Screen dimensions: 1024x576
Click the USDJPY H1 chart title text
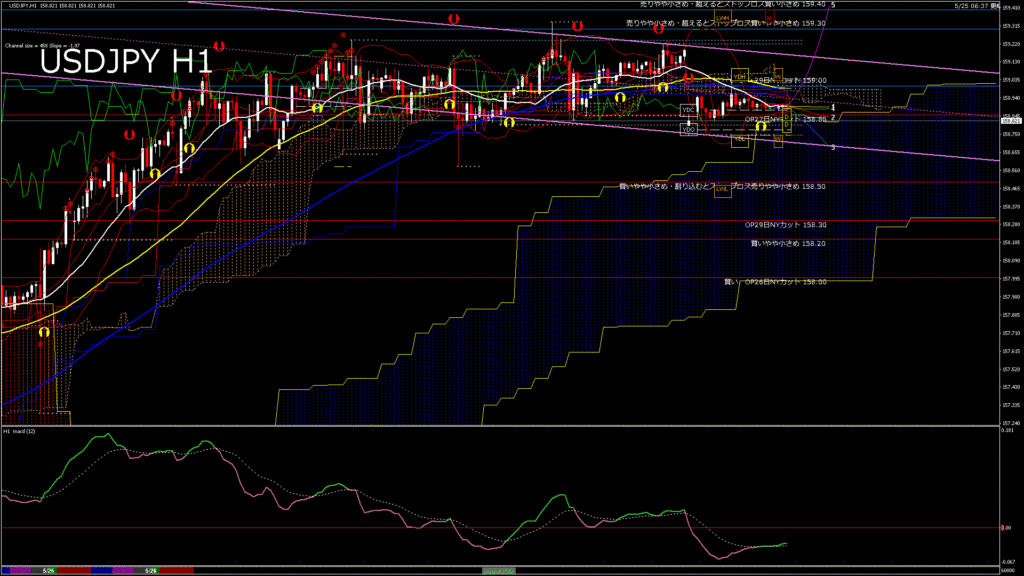(x=126, y=62)
